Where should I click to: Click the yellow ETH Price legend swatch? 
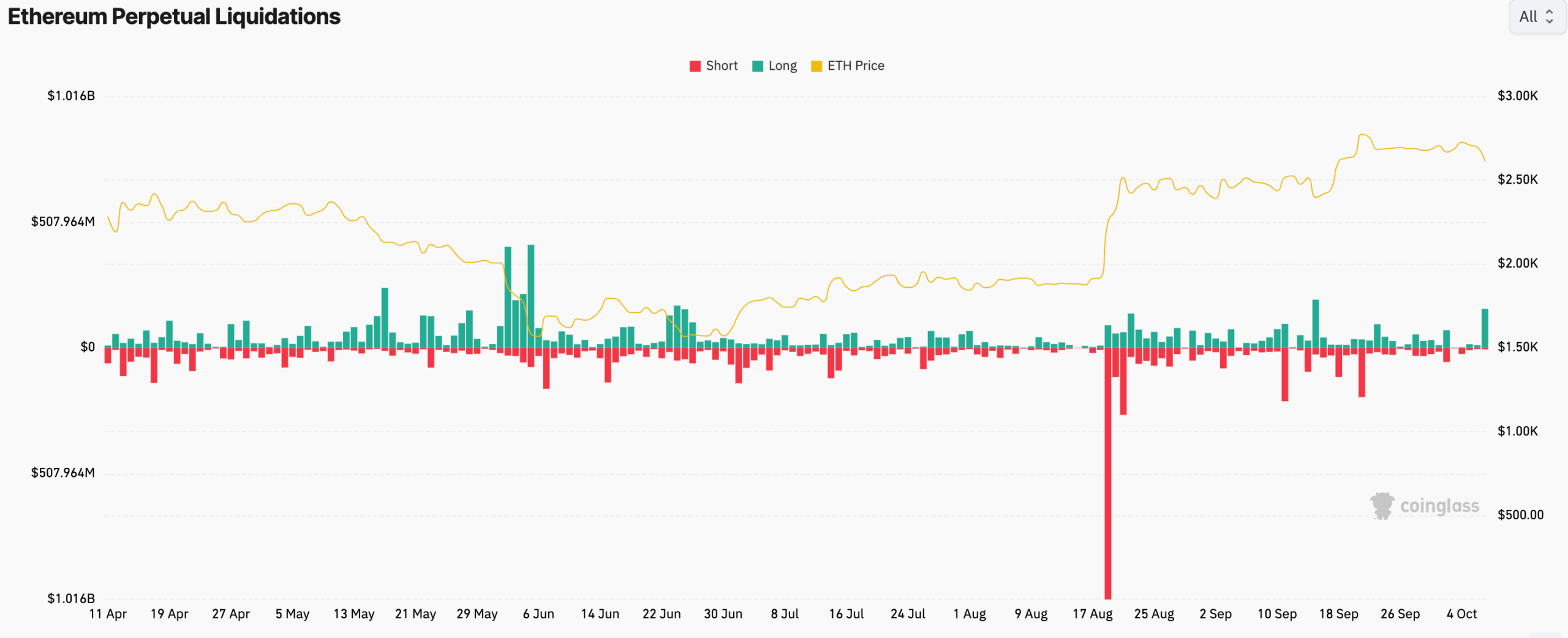pos(816,66)
